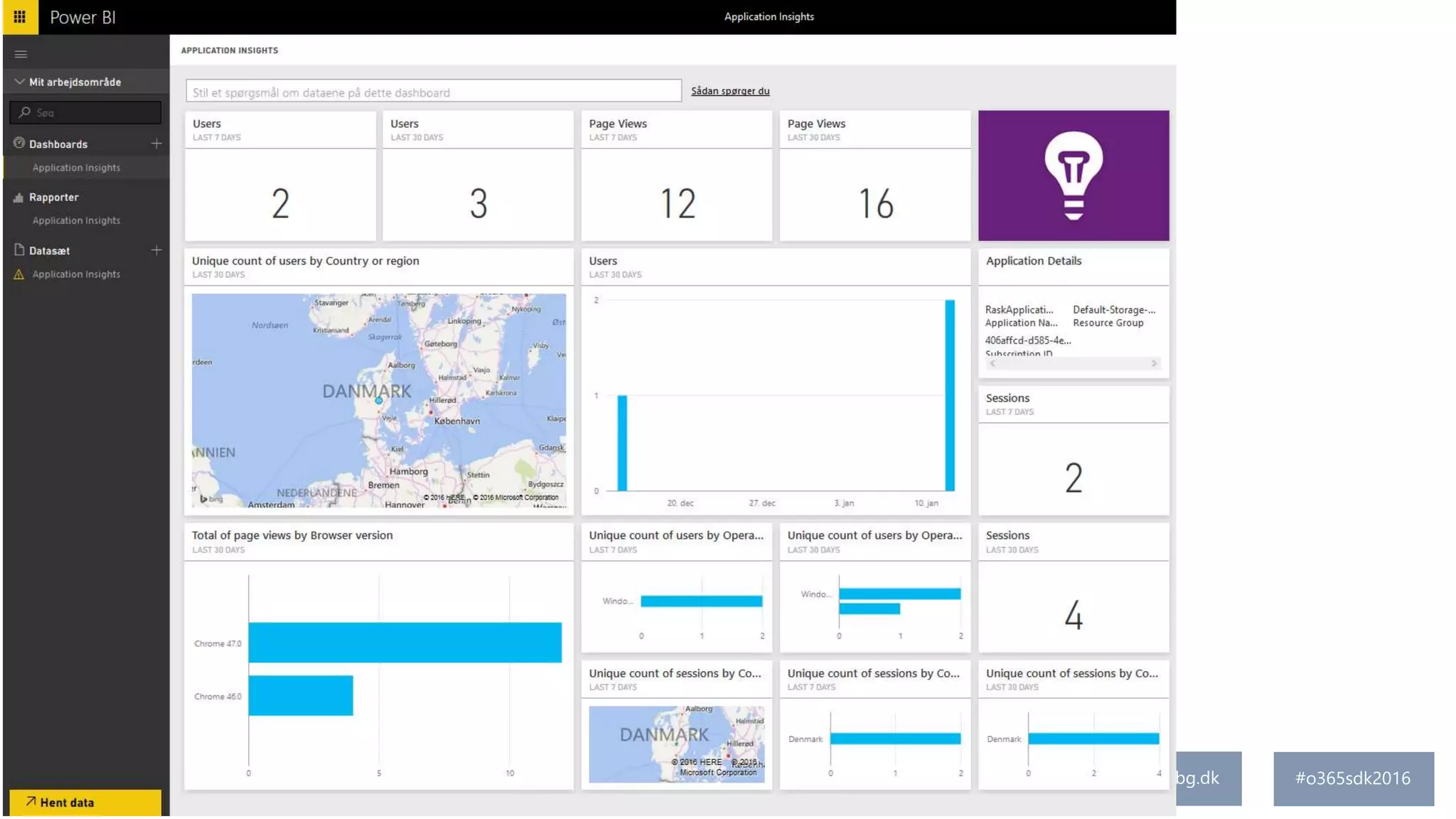
Task: Click the Rapporter section label
Action: click(x=54, y=198)
